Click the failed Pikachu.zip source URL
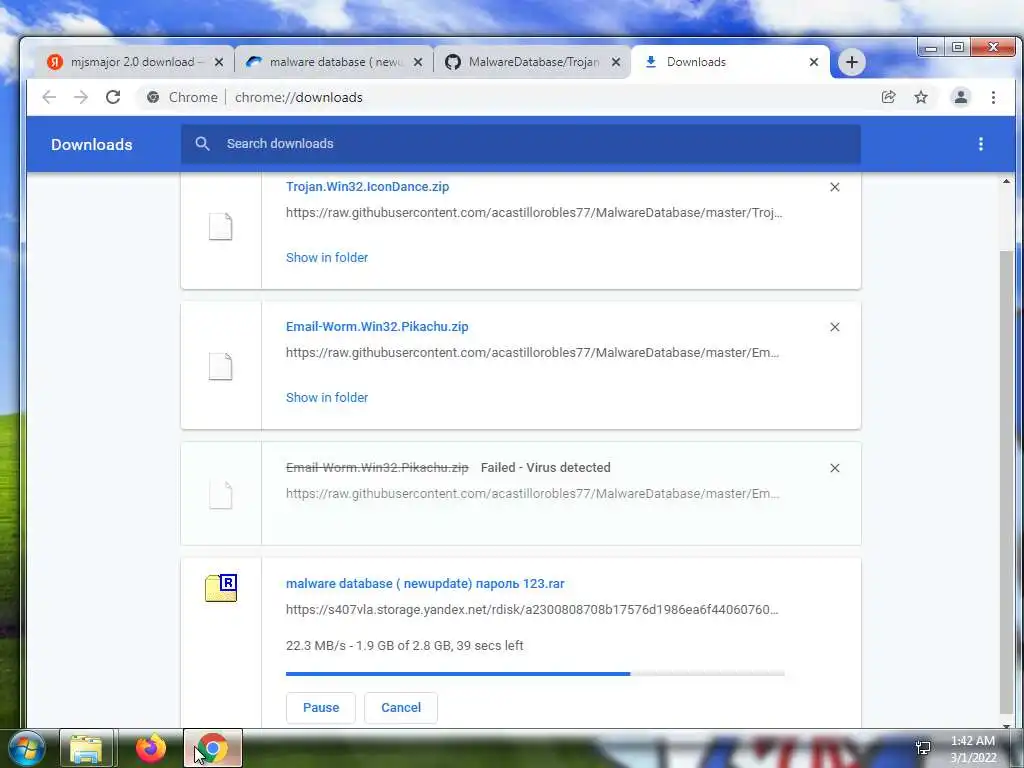Image resolution: width=1024 pixels, height=768 pixels. [x=533, y=494]
